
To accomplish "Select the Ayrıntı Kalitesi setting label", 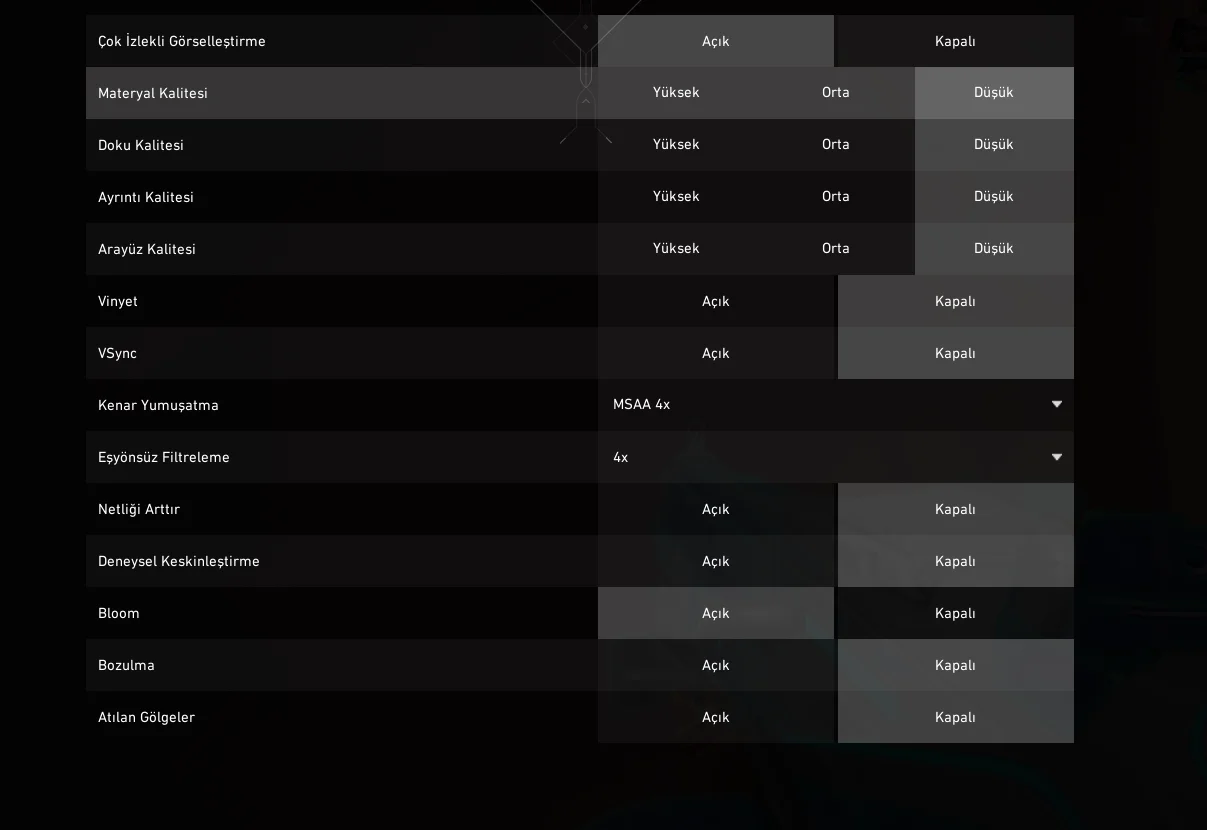I will tap(146, 197).
